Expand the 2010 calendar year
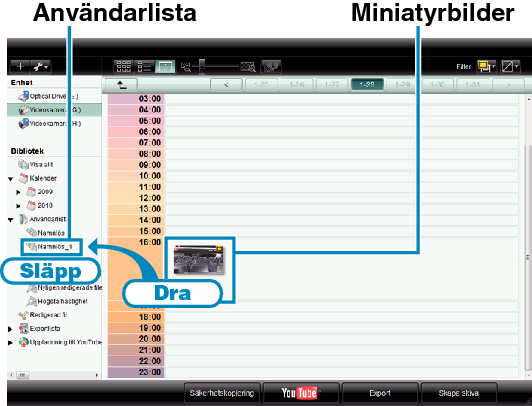 click(x=18, y=206)
